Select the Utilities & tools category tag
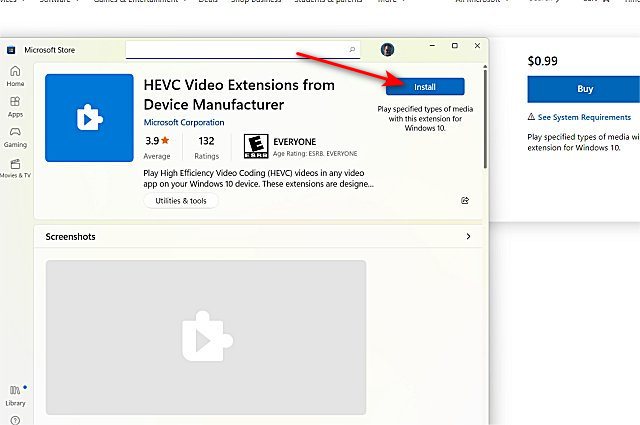 click(181, 201)
